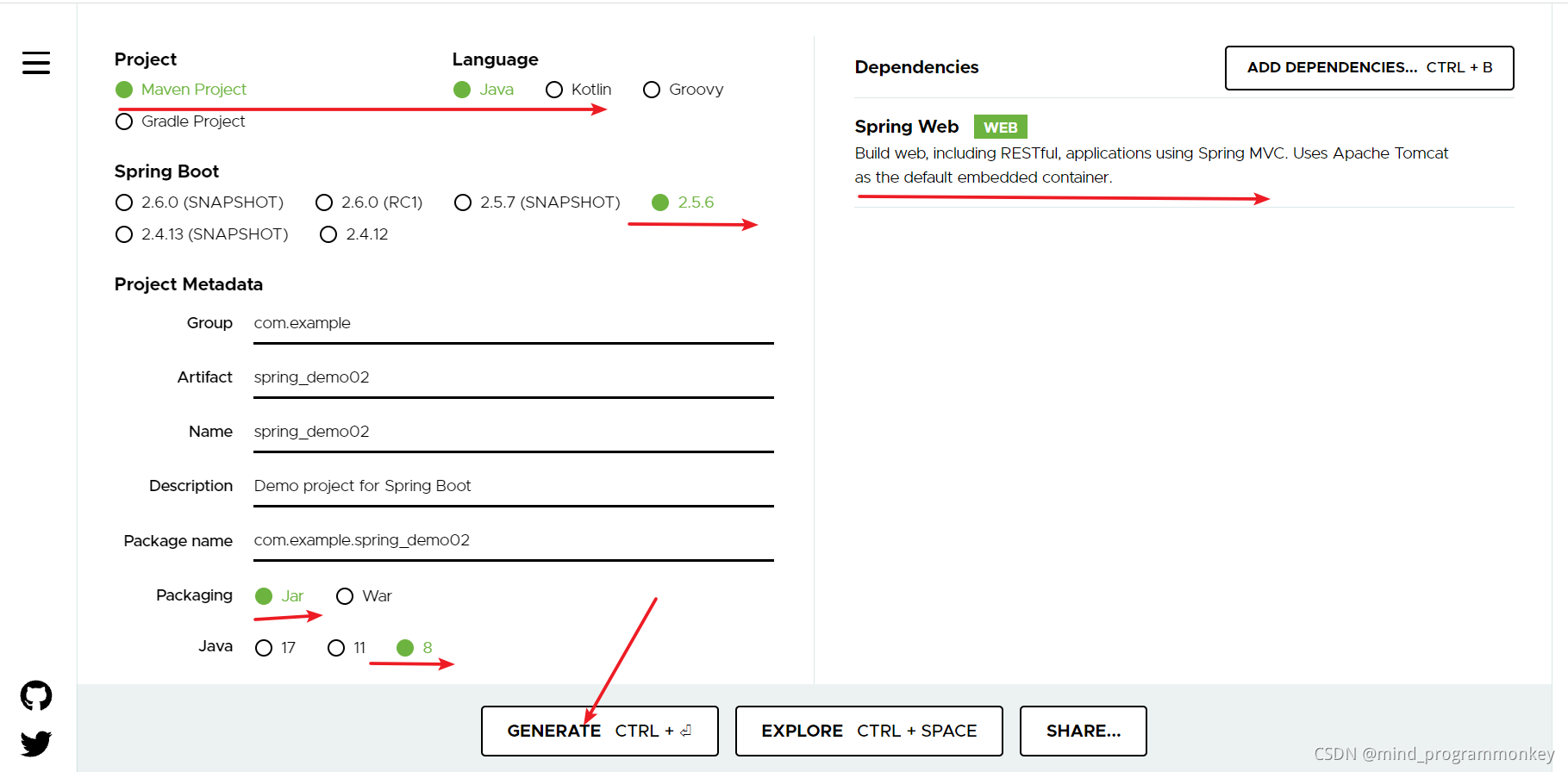The width and height of the screenshot is (1568, 772).
Task: Click the Description input field
Action: pyautogui.click(x=514, y=487)
